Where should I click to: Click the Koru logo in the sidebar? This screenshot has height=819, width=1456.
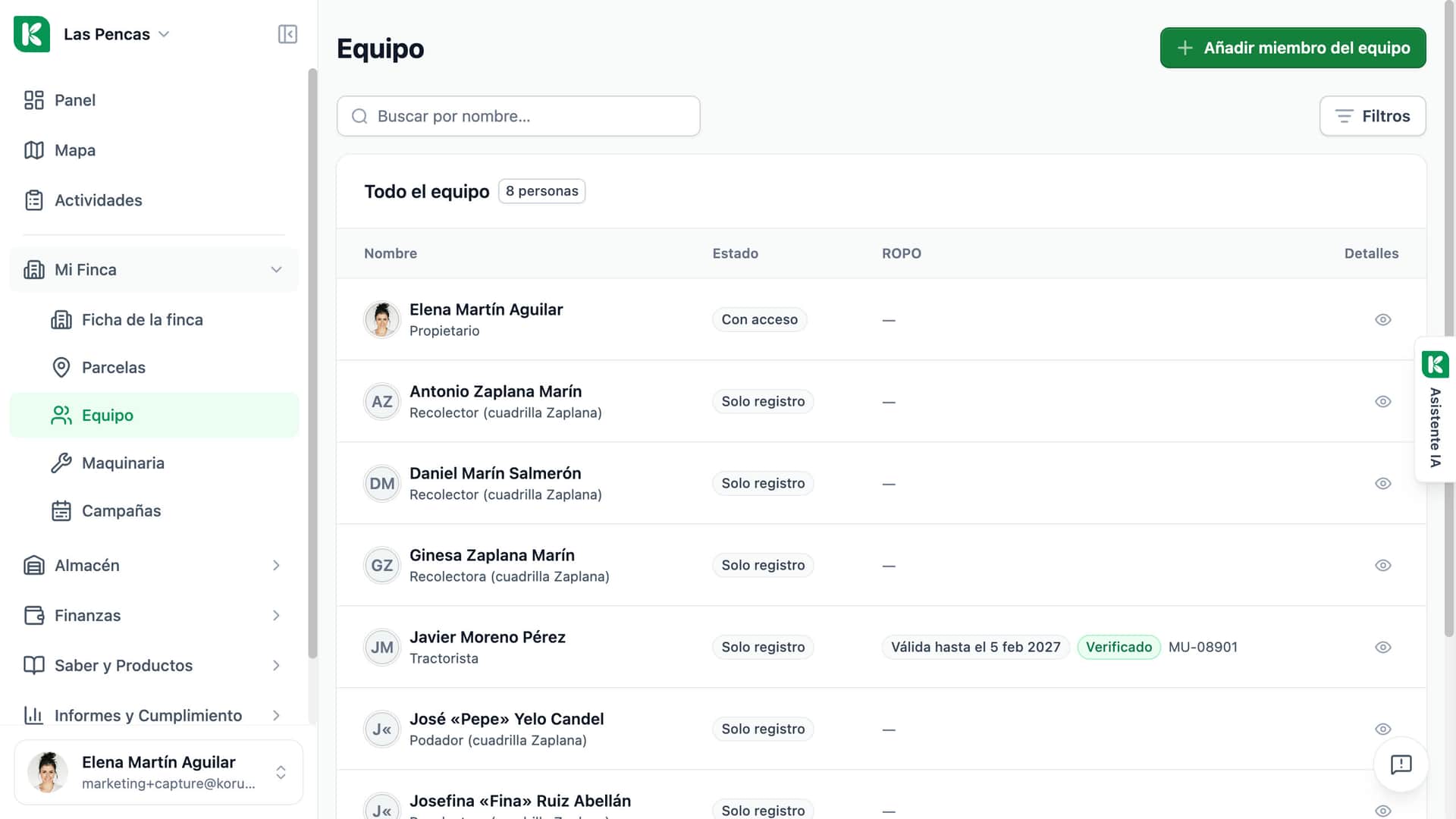[32, 34]
